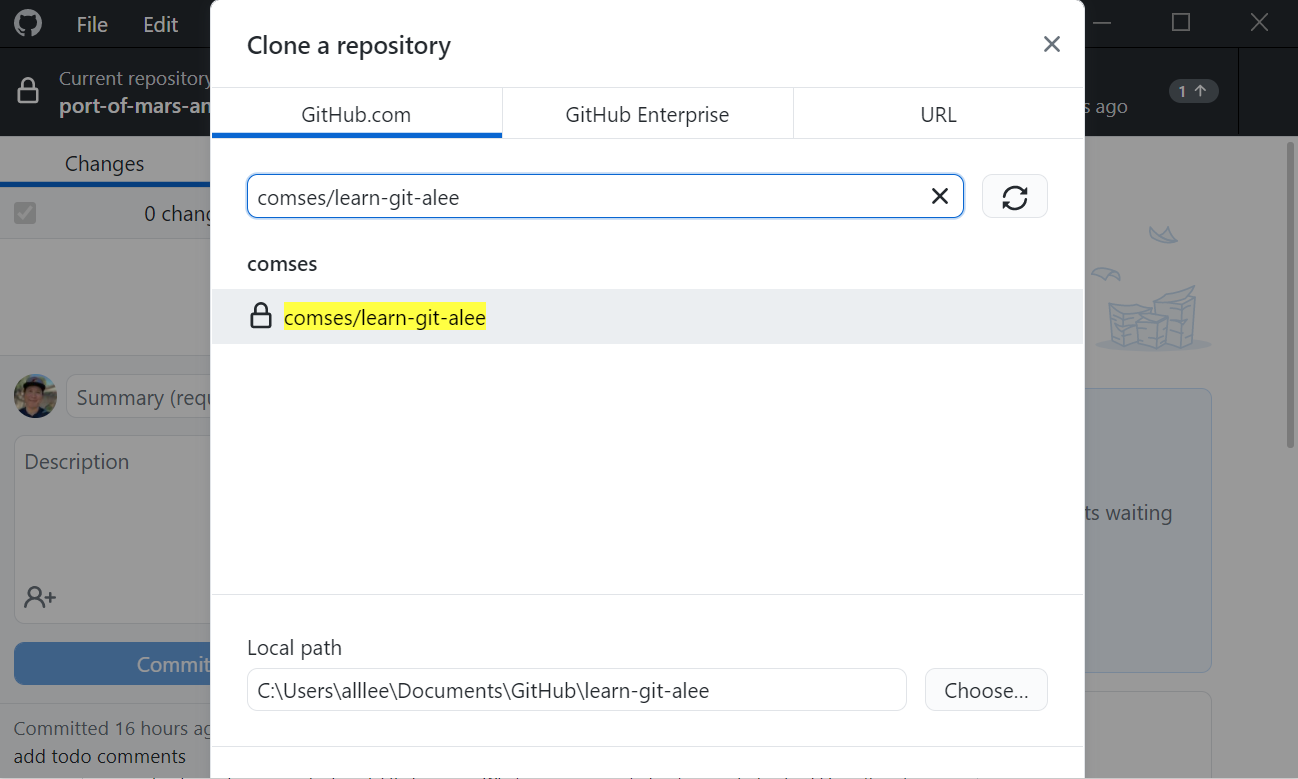This screenshot has height=779, width=1298.
Task: Switch to the GitHub.com tab
Action: (x=356, y=114)
